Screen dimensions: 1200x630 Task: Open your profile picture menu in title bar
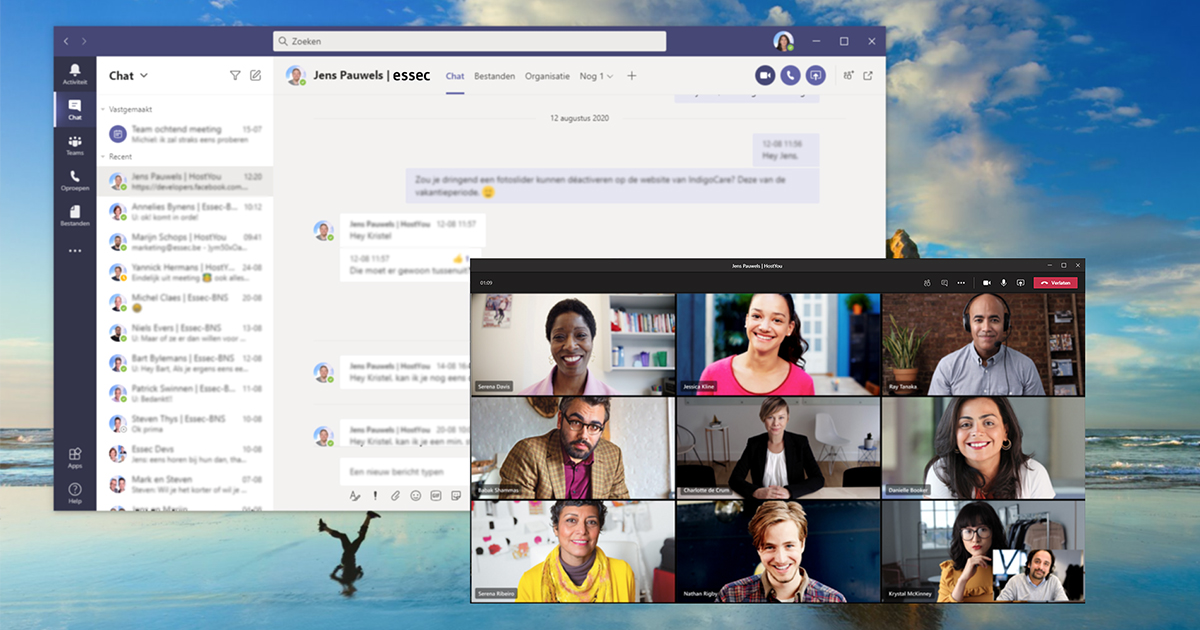(x=783, y=41)
